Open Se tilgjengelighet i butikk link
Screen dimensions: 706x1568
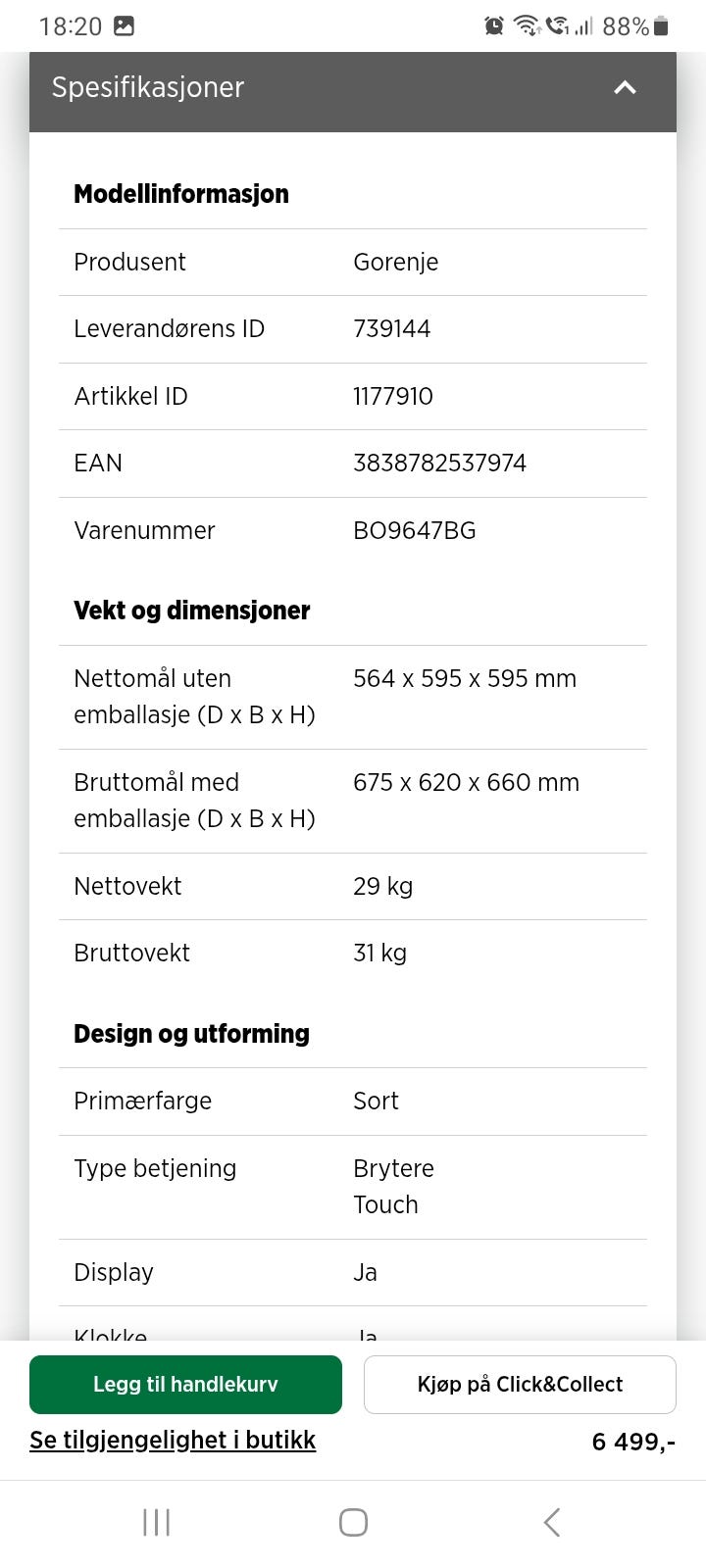coord(173,1440)
